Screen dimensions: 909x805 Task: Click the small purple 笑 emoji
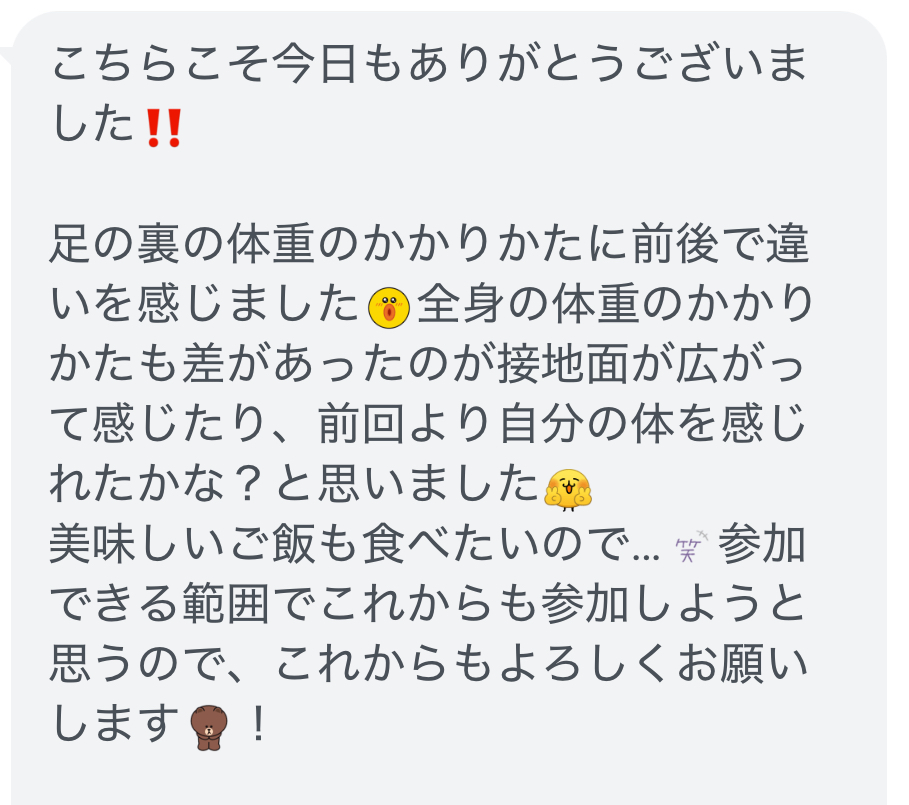point(691,546)
